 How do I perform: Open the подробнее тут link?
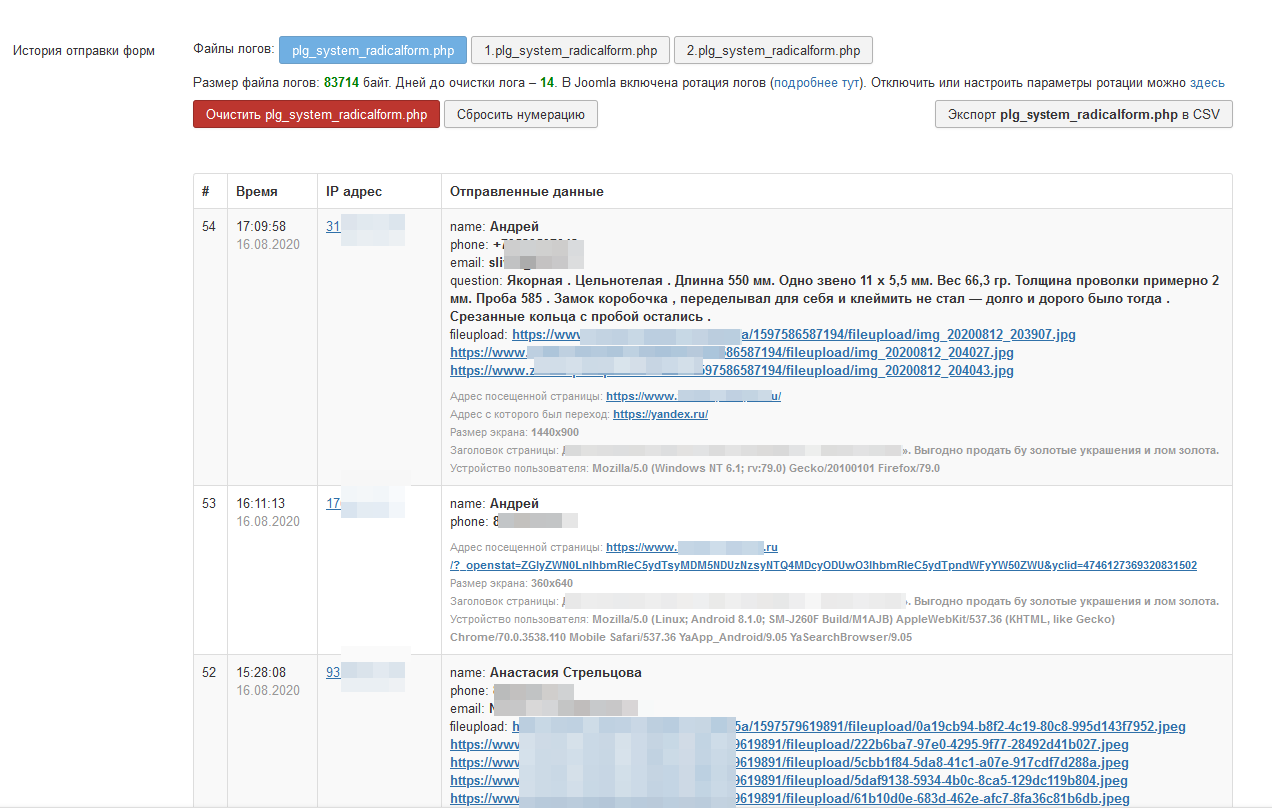pyautogui.click(x=816, y=83)
